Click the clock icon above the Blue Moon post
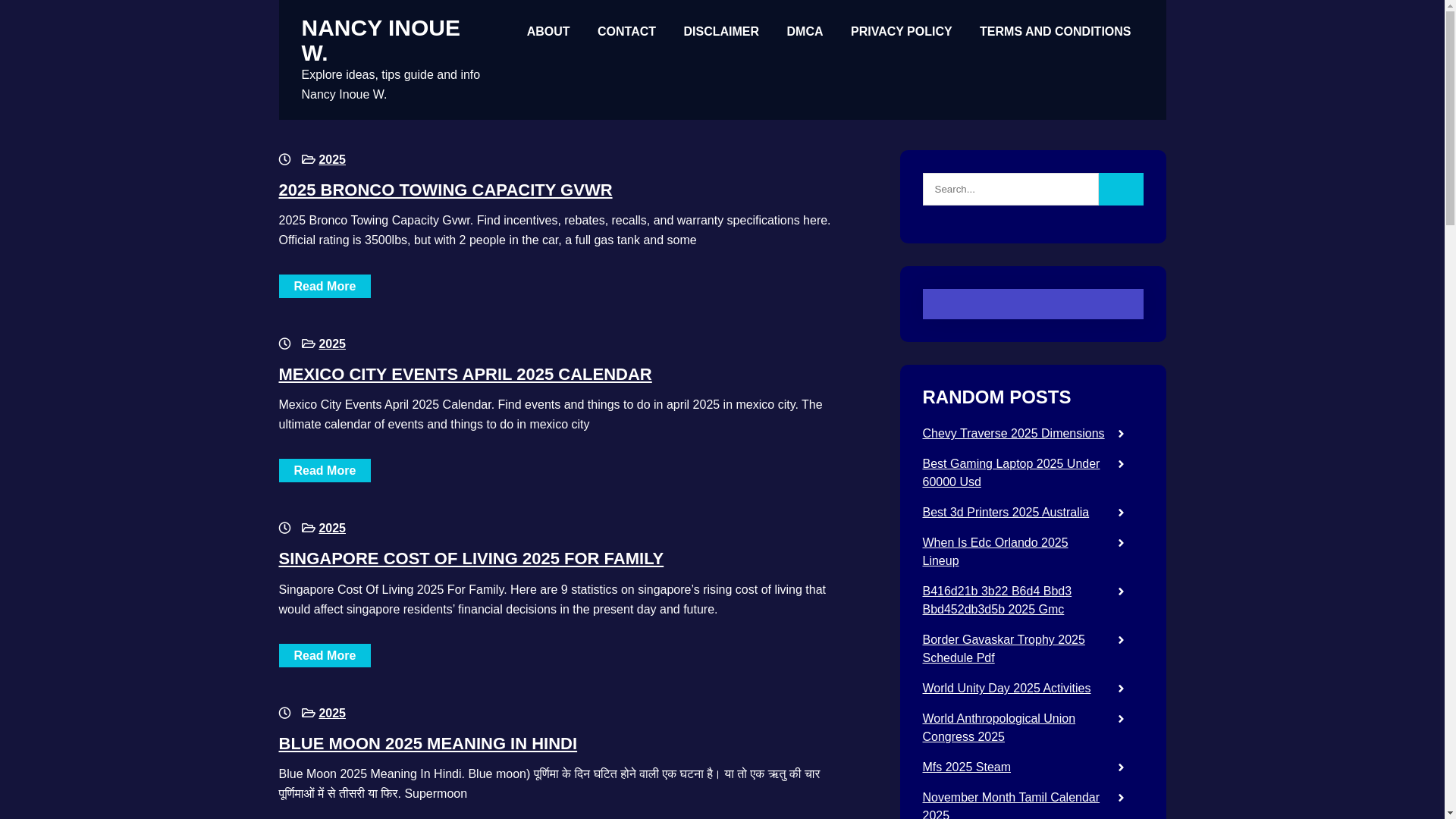This screenshot has height=819, width=1456. [x=284, y=713]
